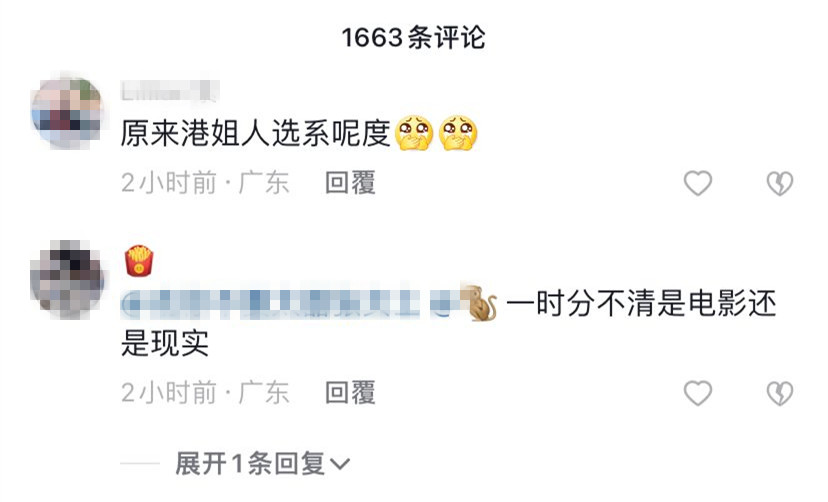Reply to the 一时分不清是电影还是现实 comment
The width and height of the screenshot is (828, 502).
tap(350, 393)
